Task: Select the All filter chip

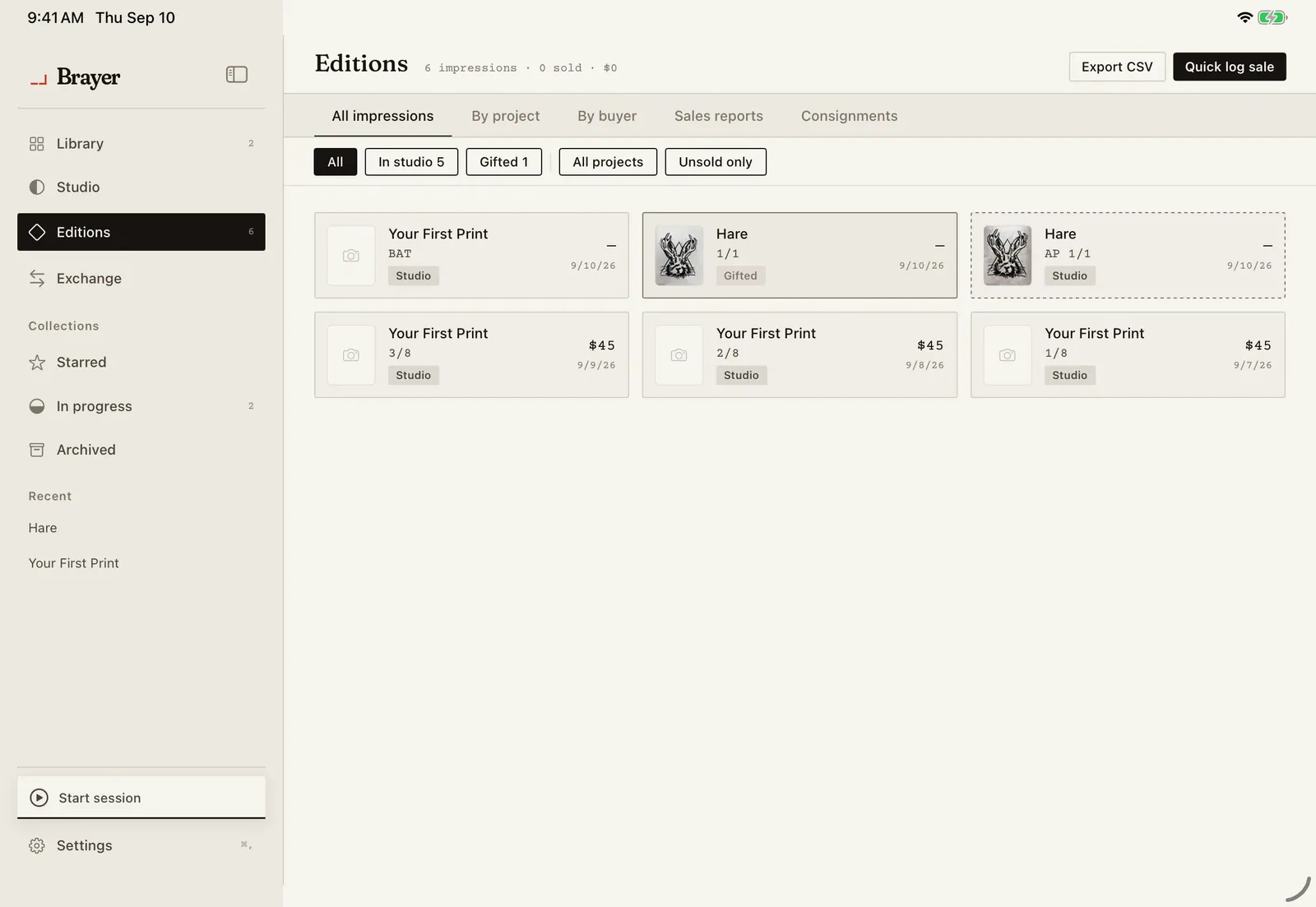Action: [335, 162]
